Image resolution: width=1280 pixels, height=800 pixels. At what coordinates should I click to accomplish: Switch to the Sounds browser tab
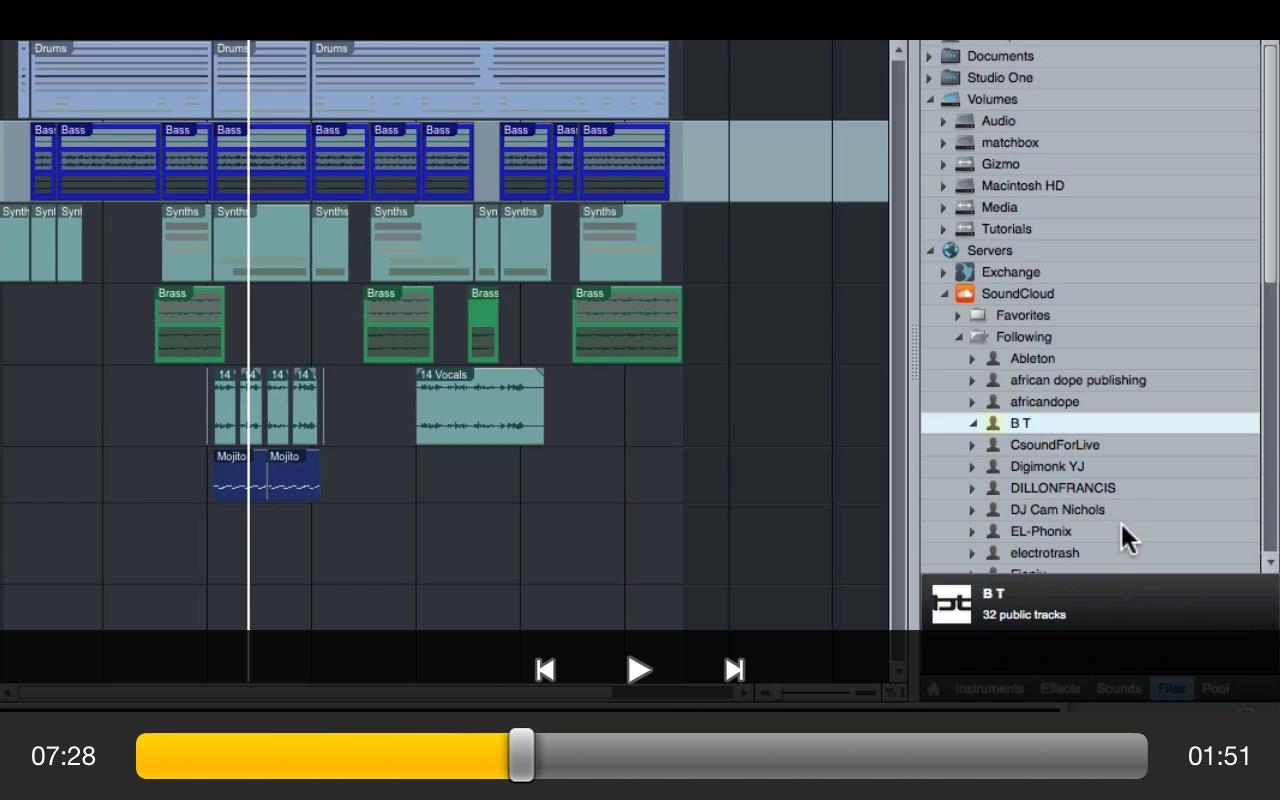coord(1119,688)
